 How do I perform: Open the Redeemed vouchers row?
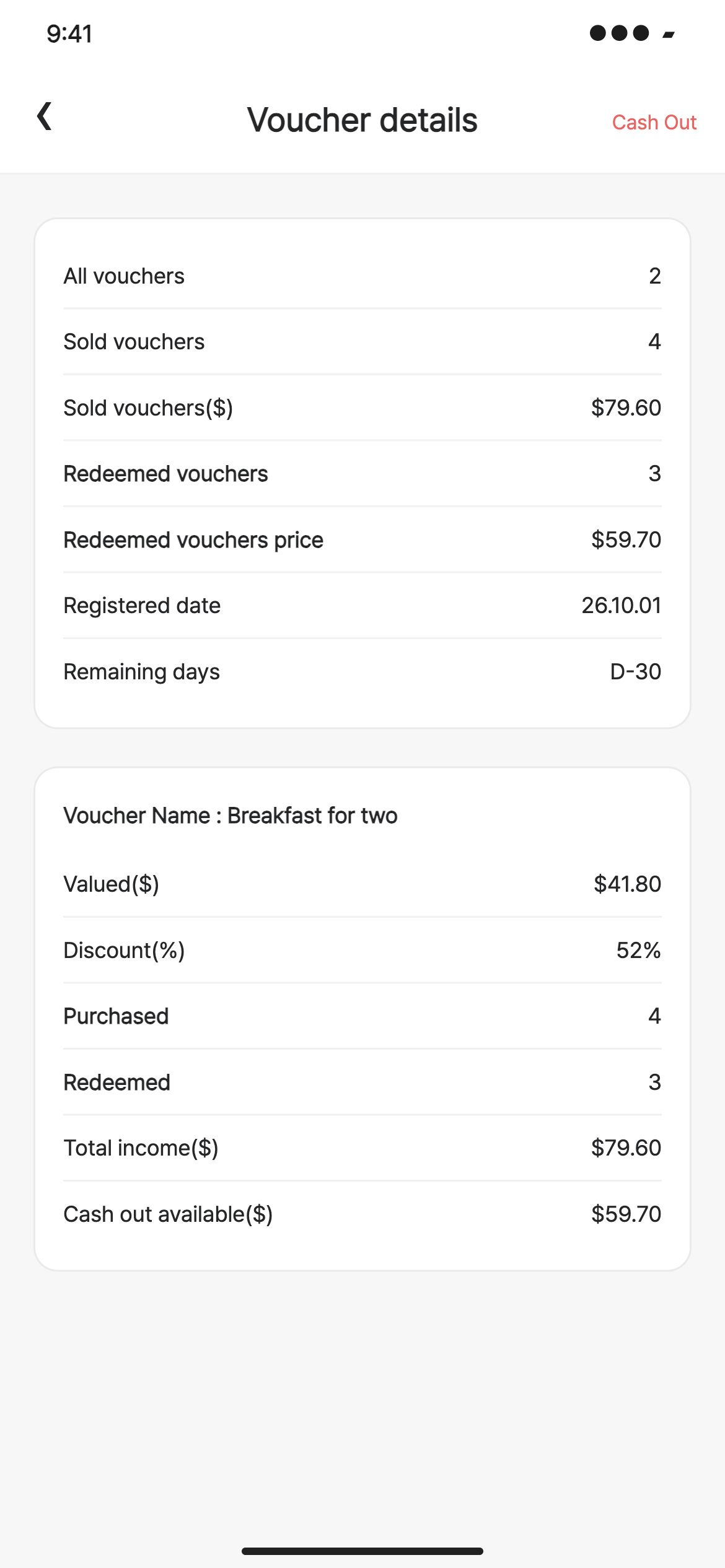pyautogui.click(x=362, y=474)
